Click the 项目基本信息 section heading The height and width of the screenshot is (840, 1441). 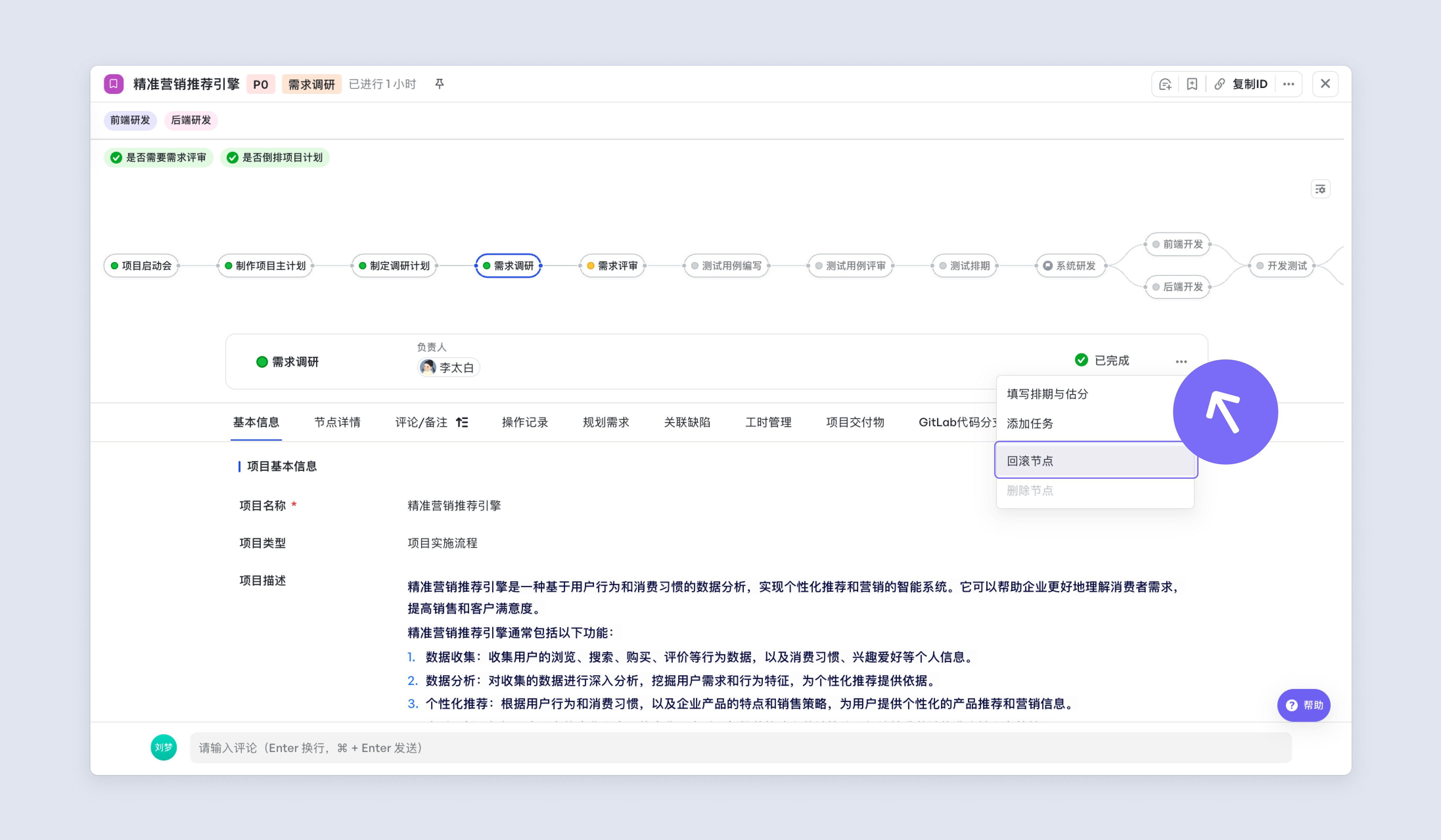(282, 466)
